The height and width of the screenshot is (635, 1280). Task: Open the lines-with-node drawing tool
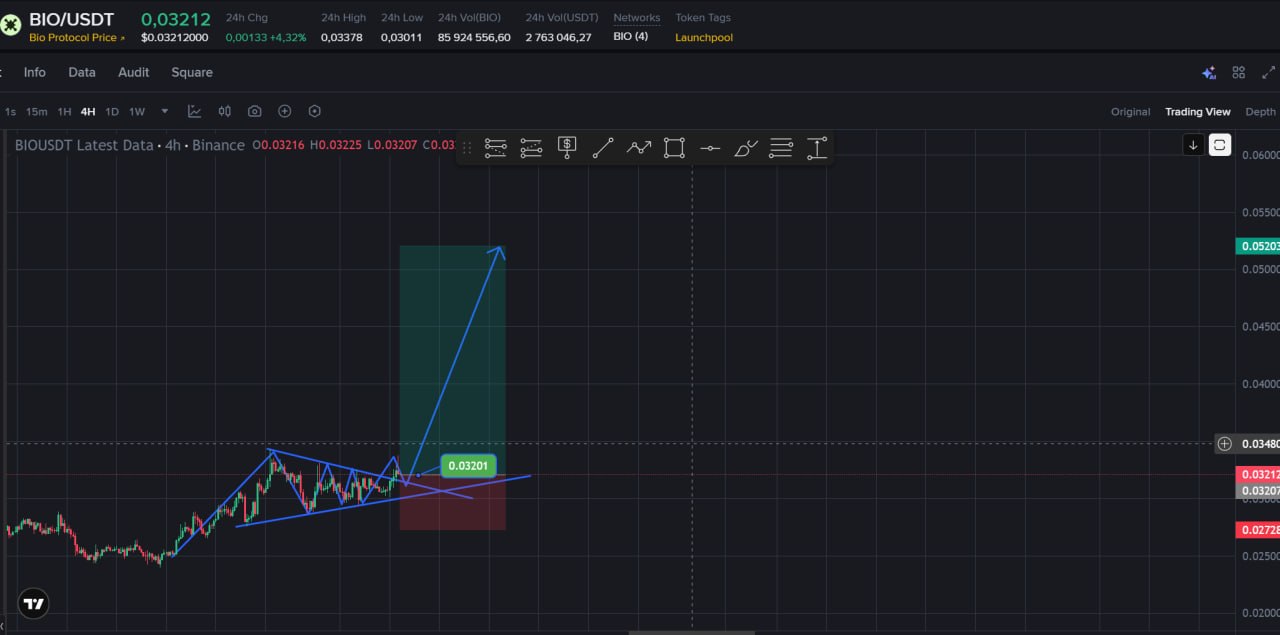pos(781,148)
